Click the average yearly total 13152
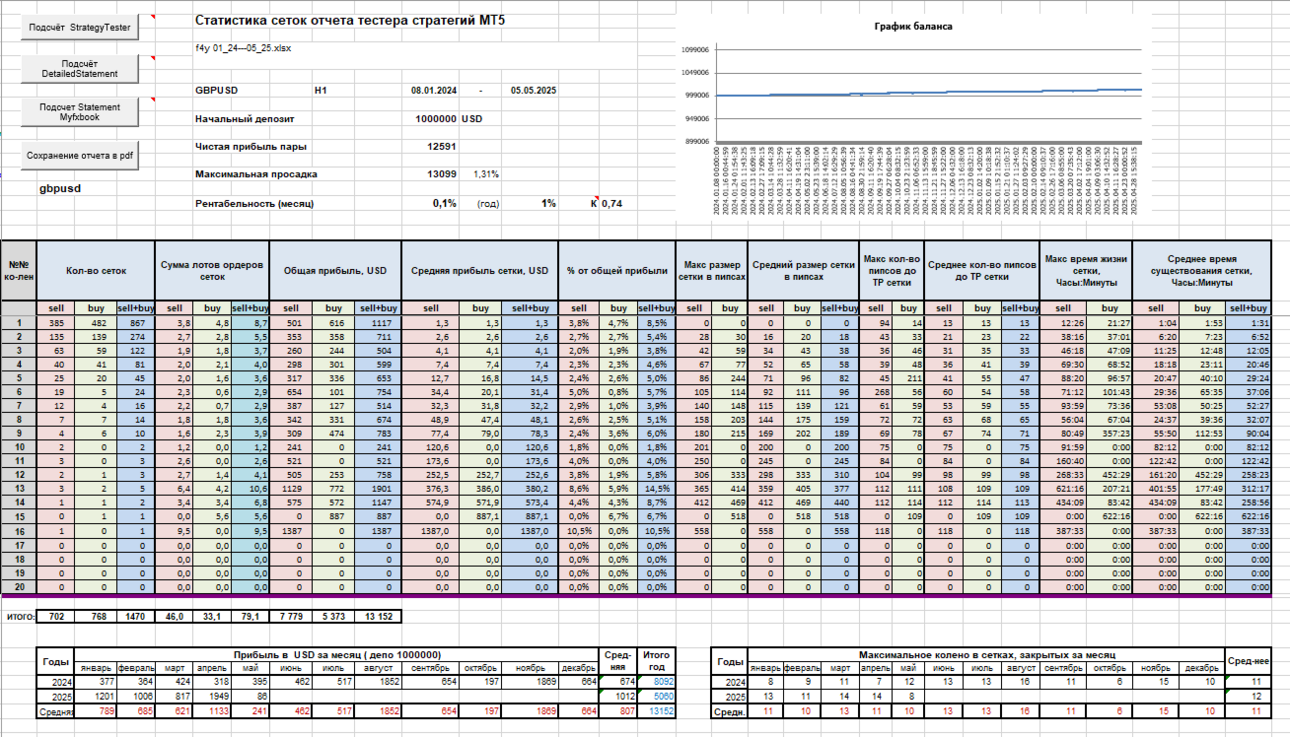This screenshot has height=737, width=1290. click(x=656, y=711)
